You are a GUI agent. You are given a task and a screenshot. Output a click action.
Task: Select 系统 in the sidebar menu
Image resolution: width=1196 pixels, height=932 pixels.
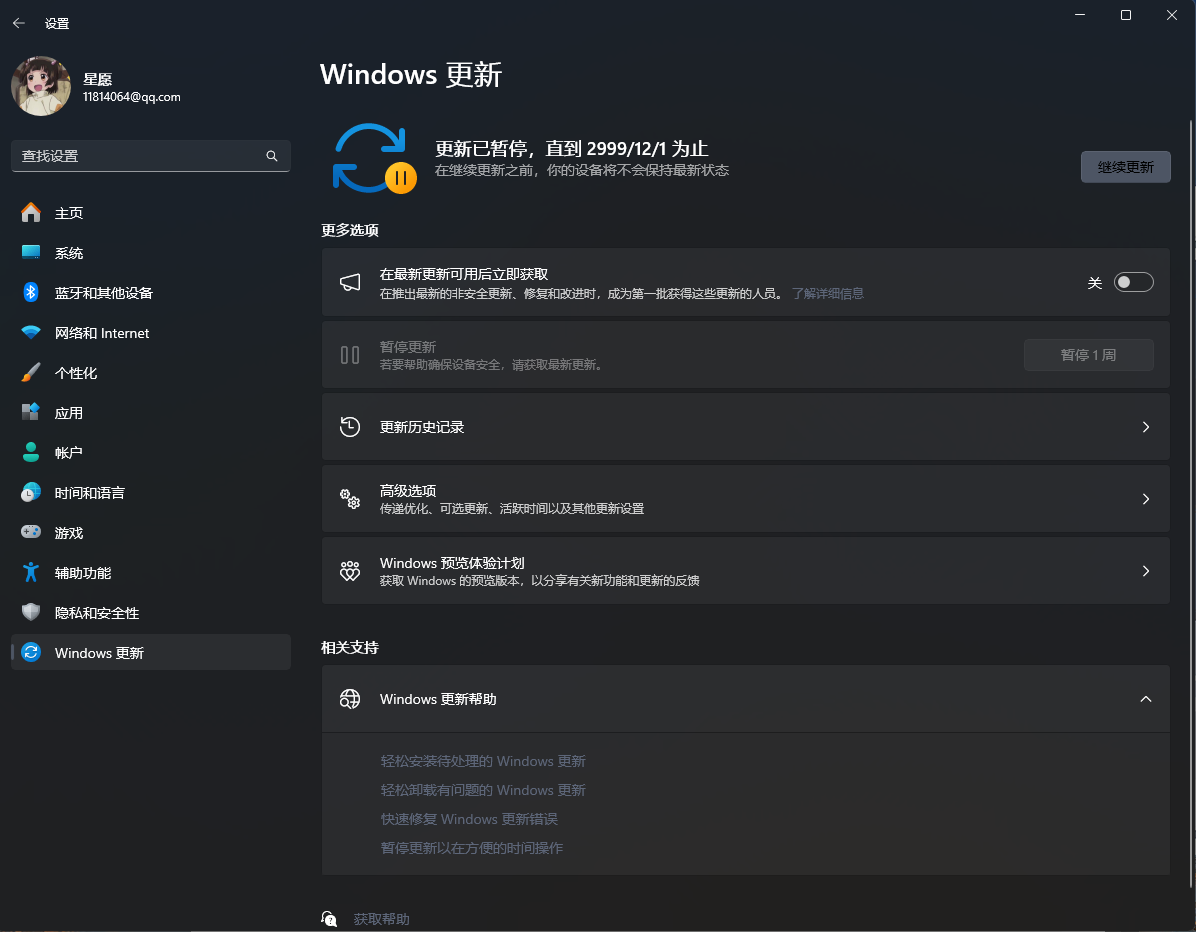coord(69,253)
